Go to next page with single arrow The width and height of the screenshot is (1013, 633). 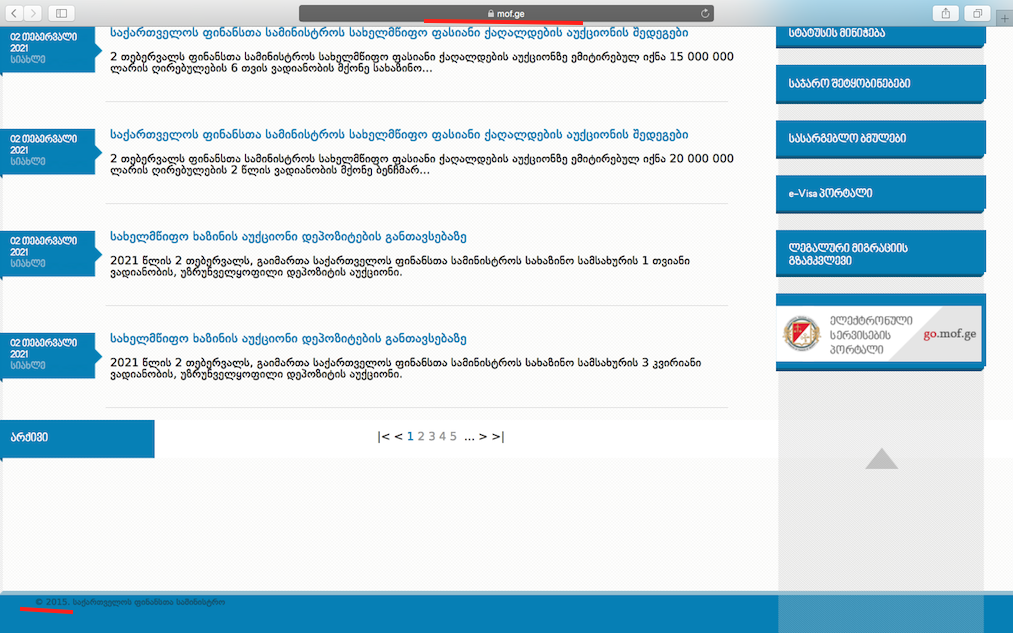tap(482, 436)
